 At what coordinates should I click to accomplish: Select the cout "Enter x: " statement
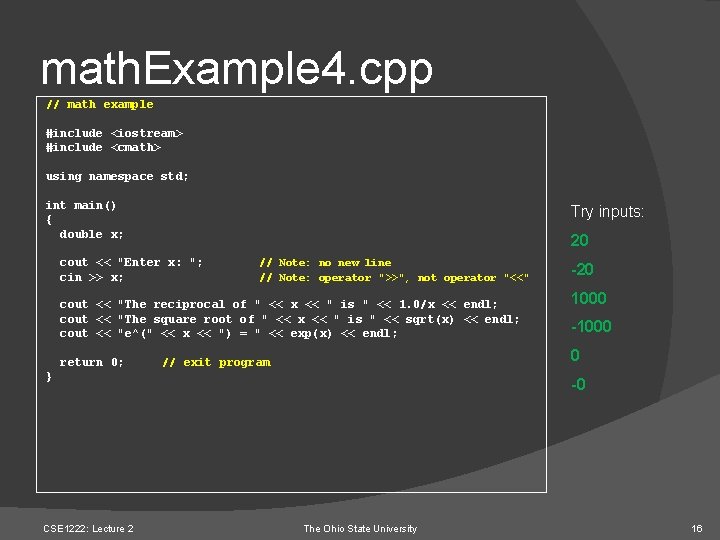[x=131, y=262]
